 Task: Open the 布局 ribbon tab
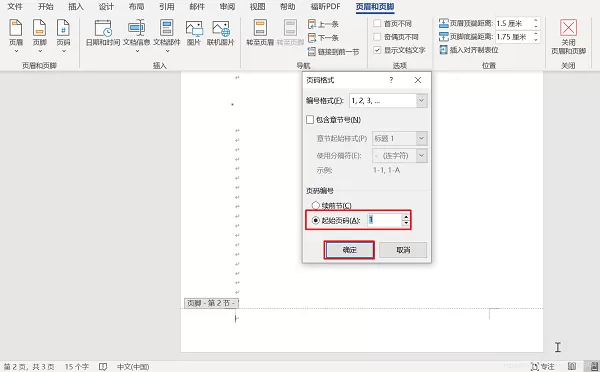(136, 7)
